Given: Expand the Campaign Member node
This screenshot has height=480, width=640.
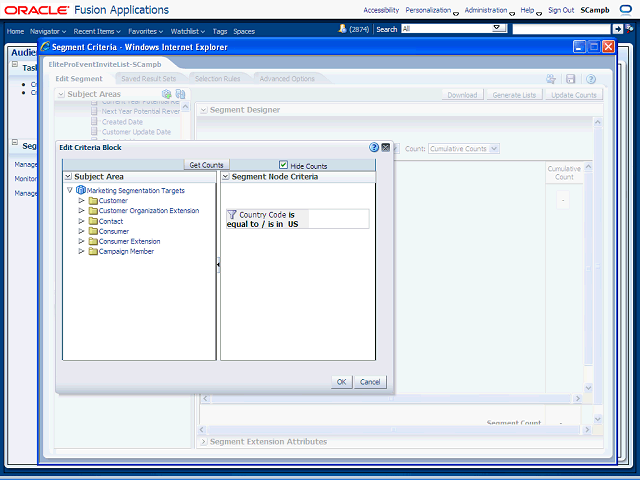Looking at the screenshot, I should point(81,251).
